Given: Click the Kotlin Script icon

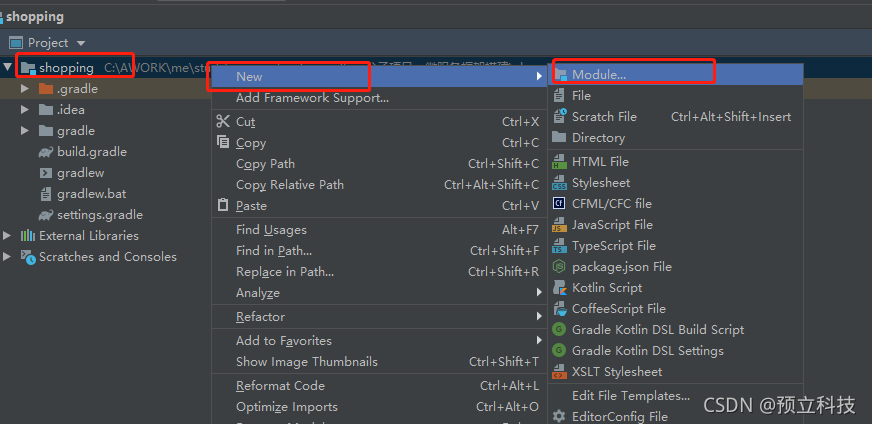Looking at the screenshot, I should tap(559, 288).
